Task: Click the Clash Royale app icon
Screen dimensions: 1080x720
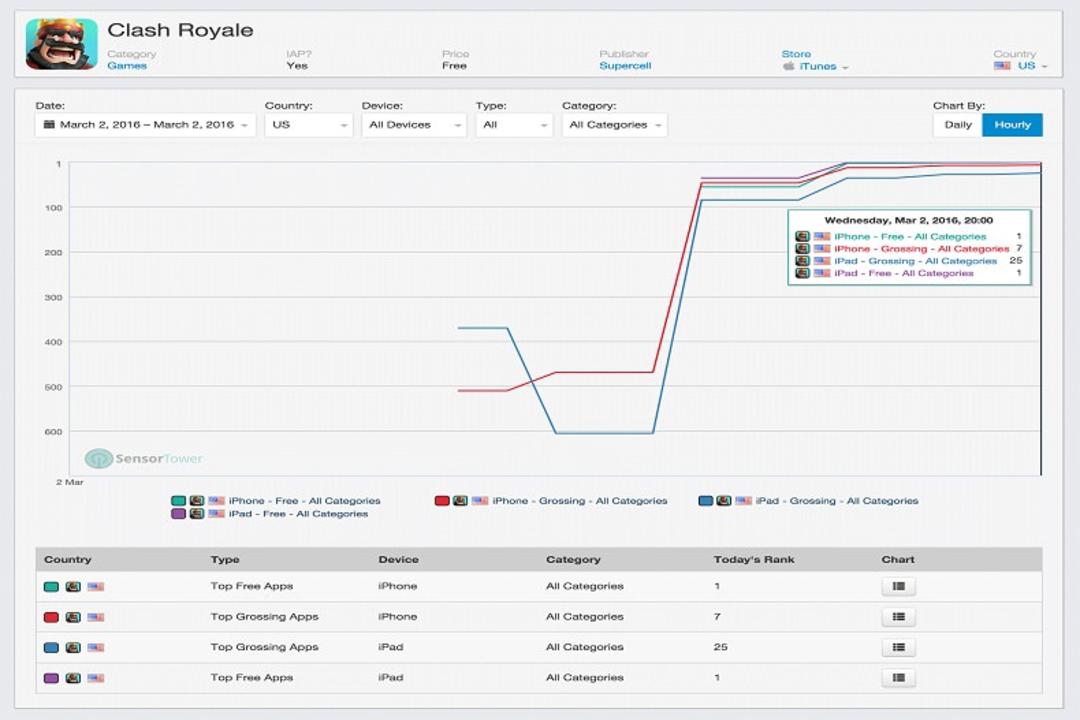Action: tap(61, 44)
